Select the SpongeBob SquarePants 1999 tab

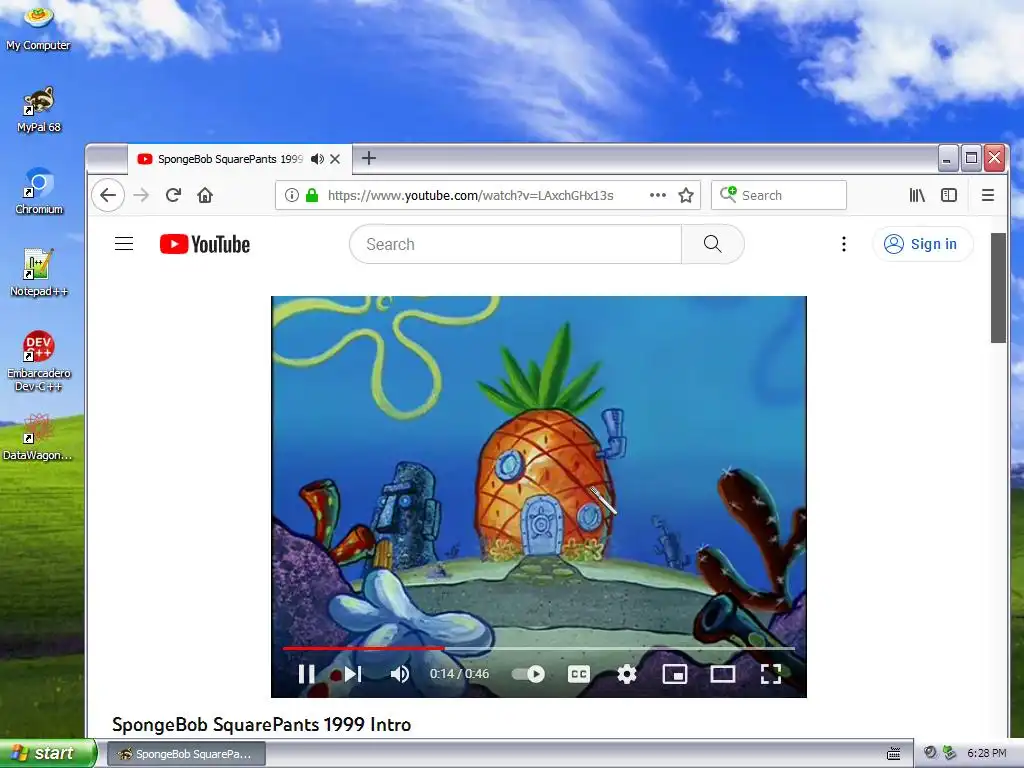pyautogui.click(x=230, y=159)
